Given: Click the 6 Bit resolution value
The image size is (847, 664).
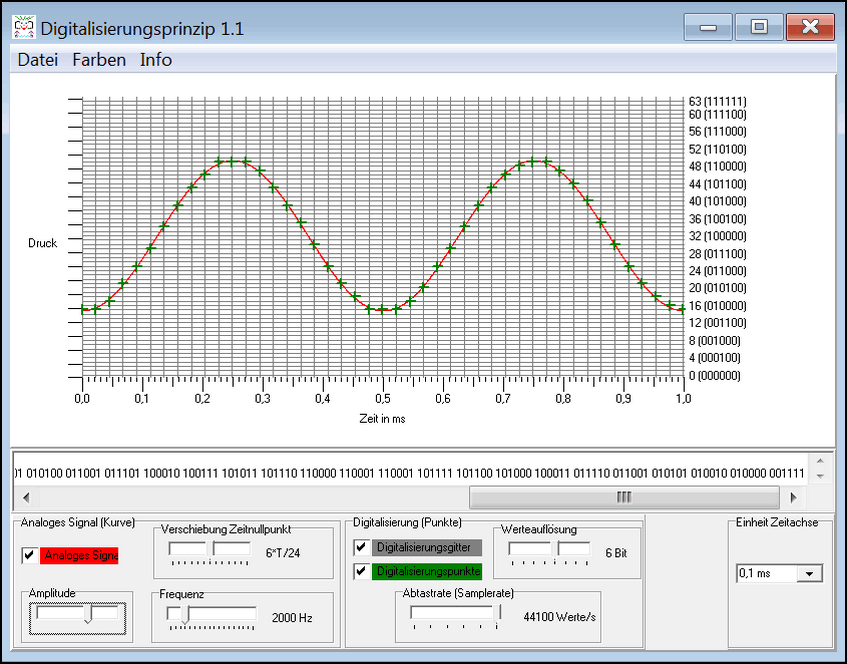Looking at the screenshot, I should click(616, 553).
